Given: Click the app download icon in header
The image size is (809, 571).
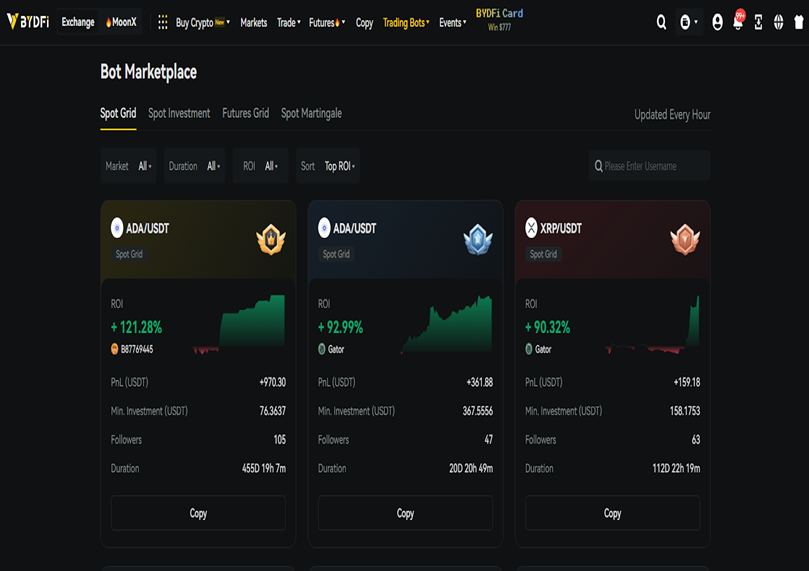Looking at the screenshot, I should click(758, 22).
